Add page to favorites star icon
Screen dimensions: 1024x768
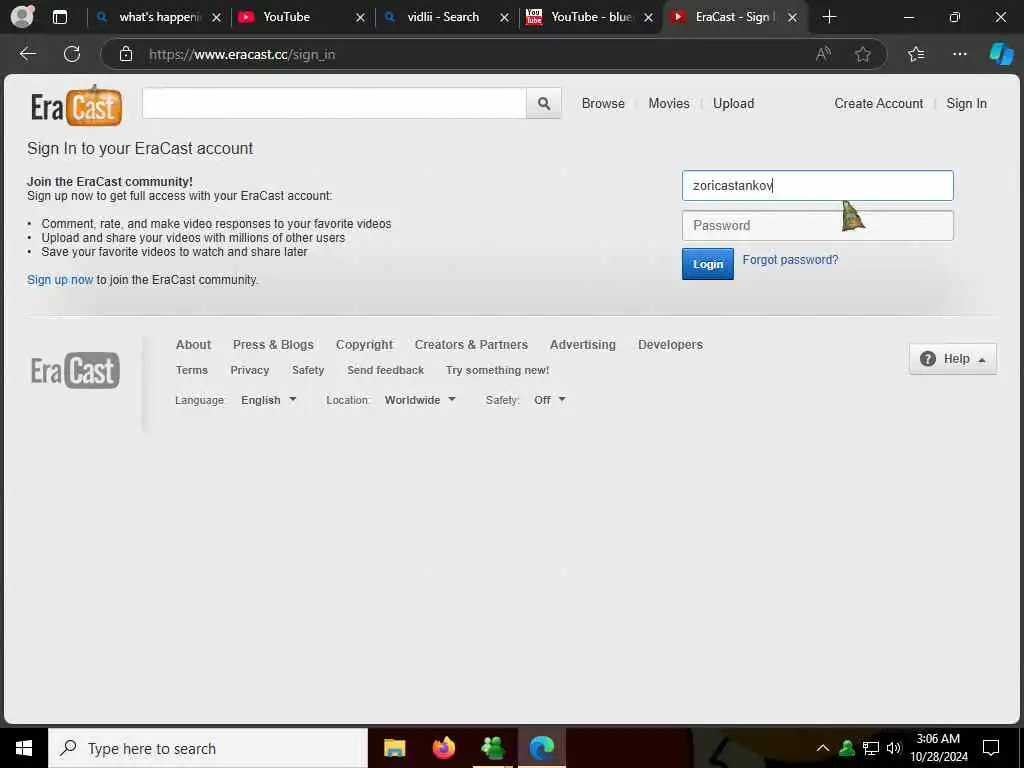click(x=863, y=54)
